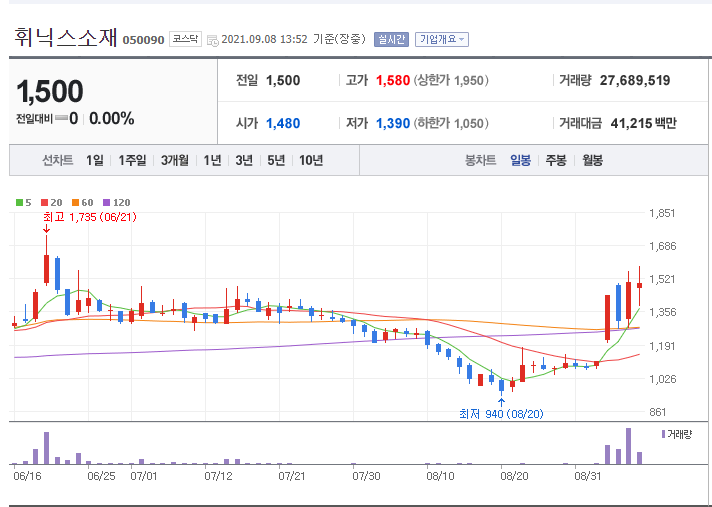Click the purple 120-day moving average swatch
The width and height of the screenshot is (712, 507).
(107, 202)
